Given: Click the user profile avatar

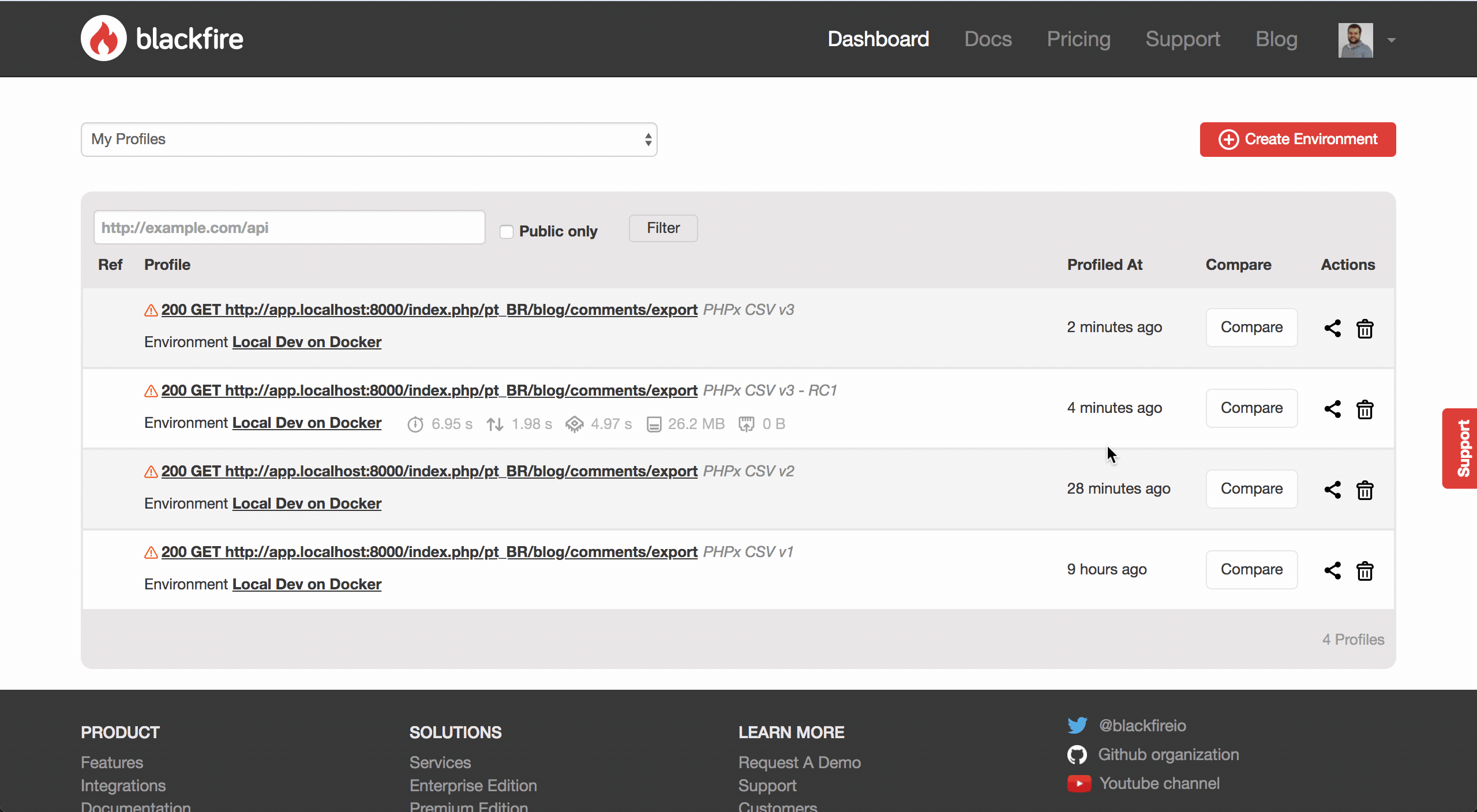Looking at the screenshot, I should (x=1355, y=40).
